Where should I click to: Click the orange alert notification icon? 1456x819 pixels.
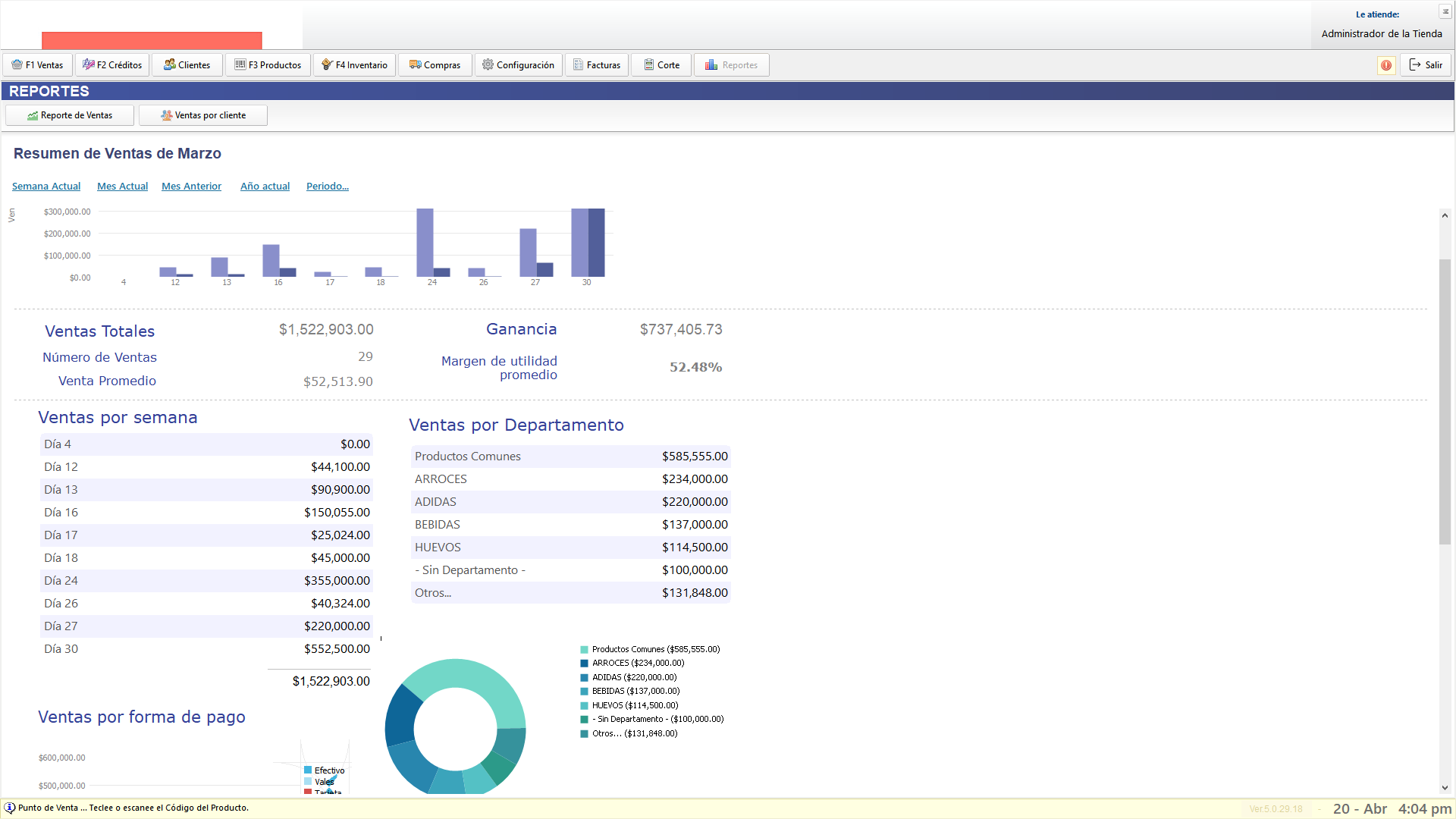coord(1386,65)
